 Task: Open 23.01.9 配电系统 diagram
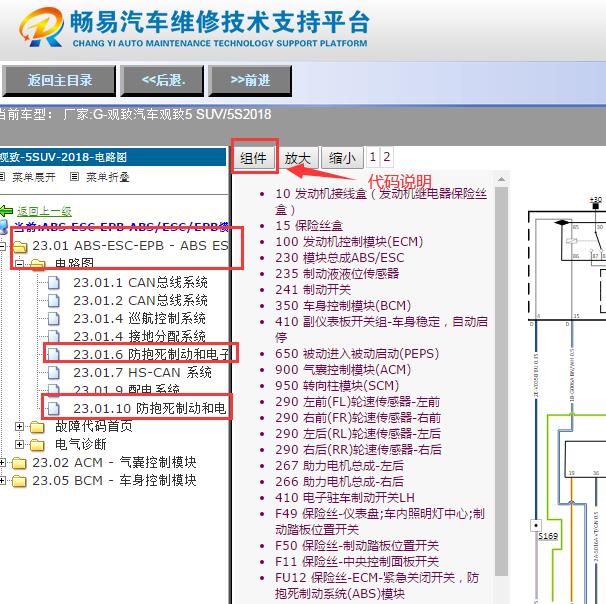tap(126, 389)
